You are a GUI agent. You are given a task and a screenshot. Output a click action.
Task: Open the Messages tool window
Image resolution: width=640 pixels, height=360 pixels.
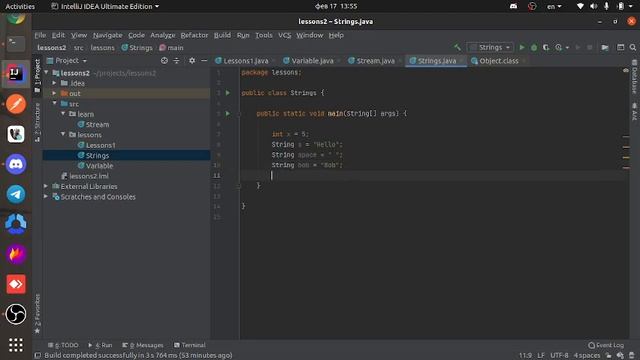coord(143,345)
